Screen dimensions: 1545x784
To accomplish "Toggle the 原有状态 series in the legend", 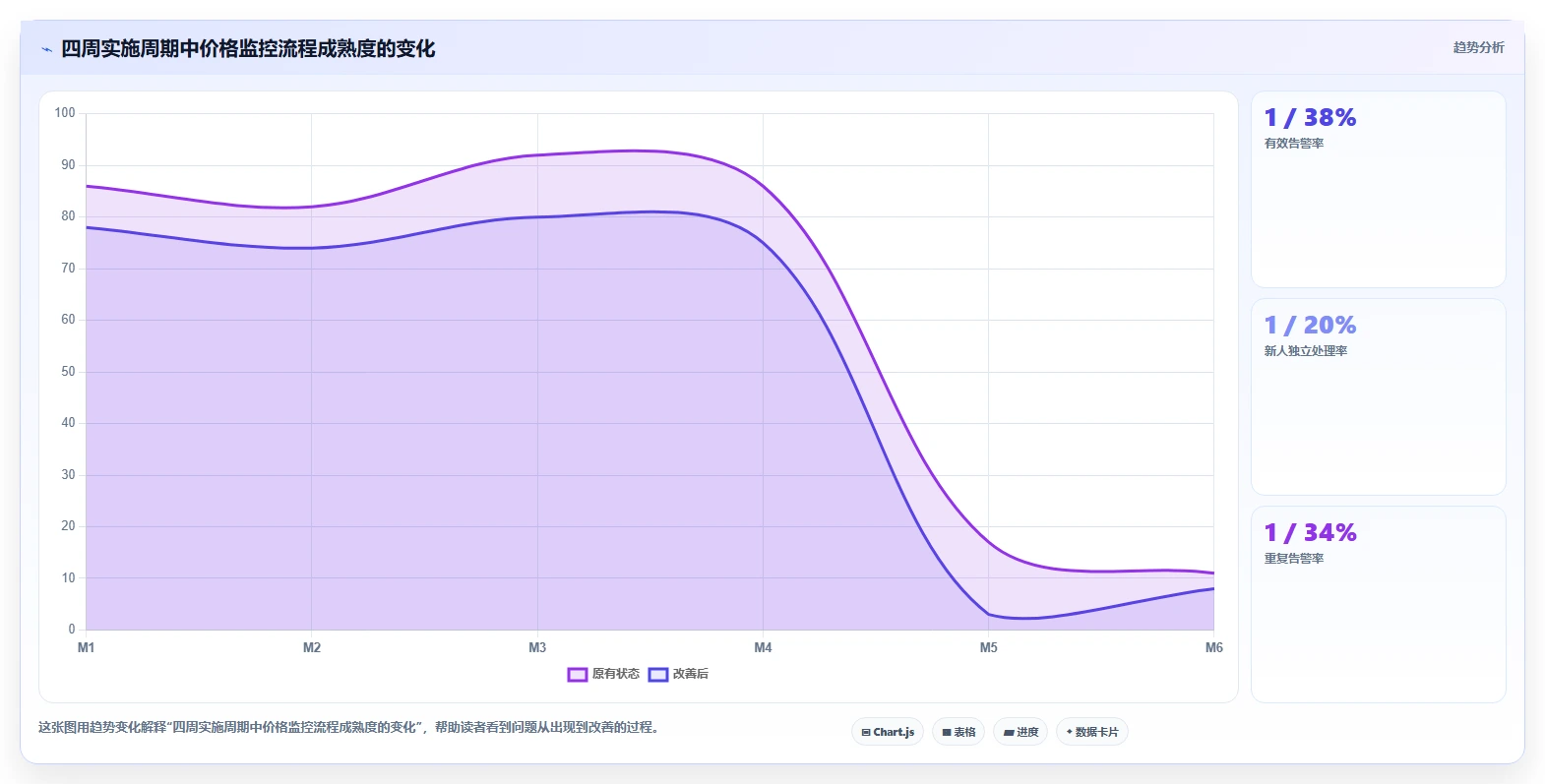I will [x=603, y=674].
